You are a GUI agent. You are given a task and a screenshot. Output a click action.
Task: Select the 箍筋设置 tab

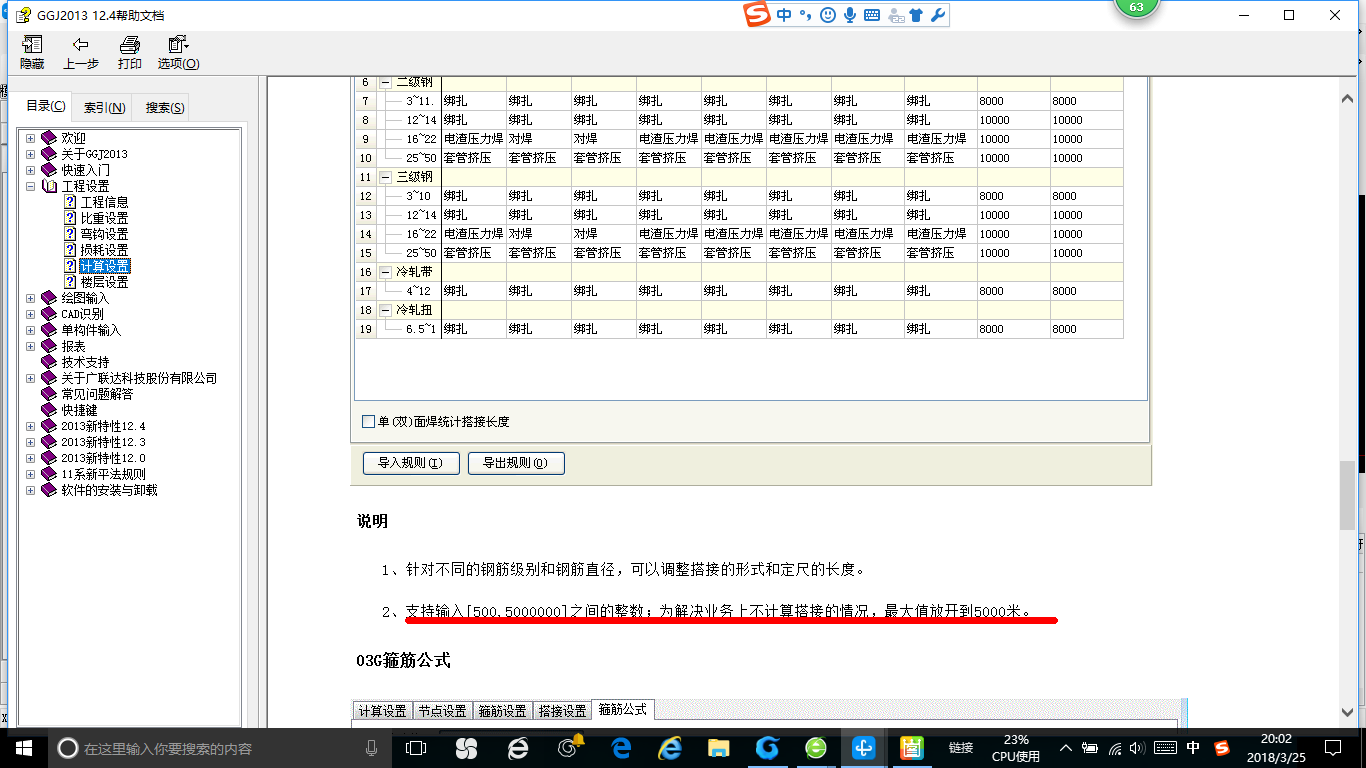tap(502, 711)
